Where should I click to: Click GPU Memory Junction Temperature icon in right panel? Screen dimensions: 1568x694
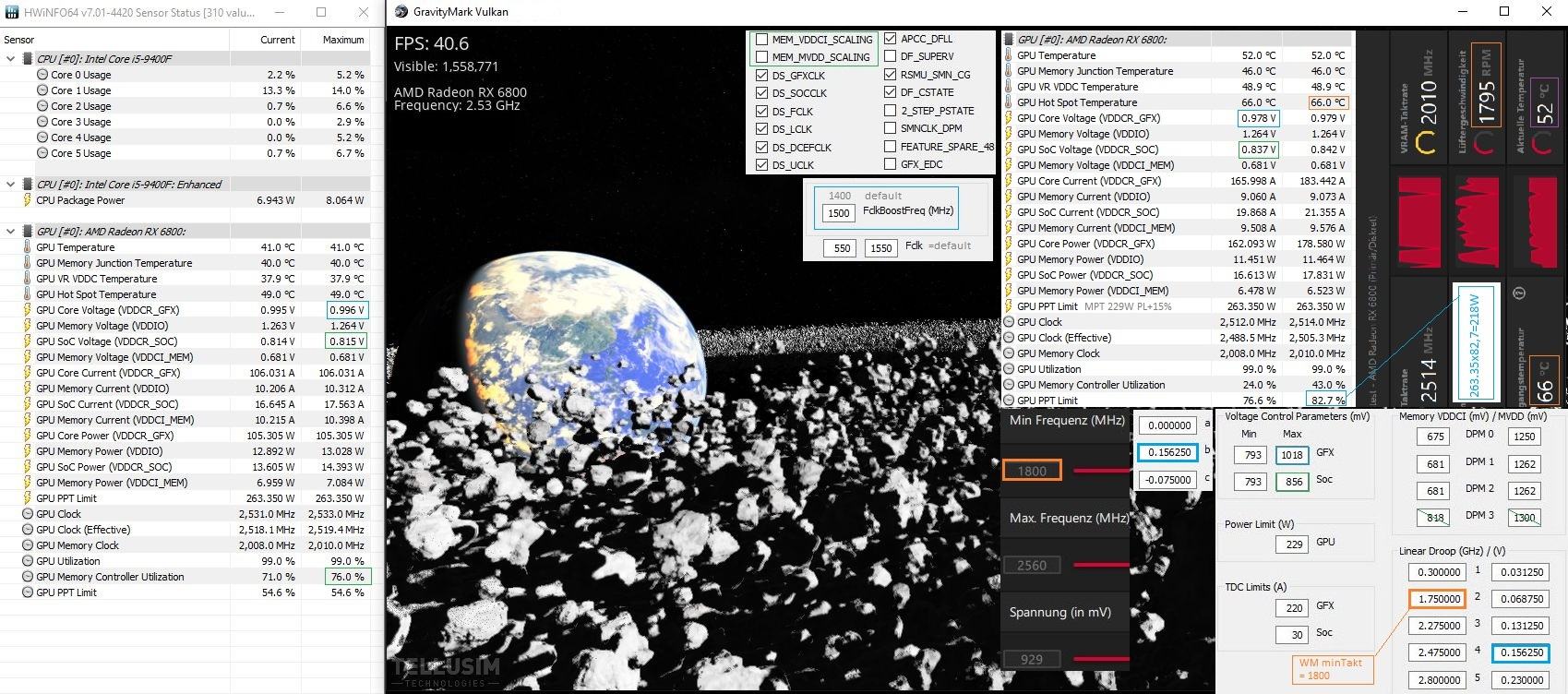tap(1009, 71)
